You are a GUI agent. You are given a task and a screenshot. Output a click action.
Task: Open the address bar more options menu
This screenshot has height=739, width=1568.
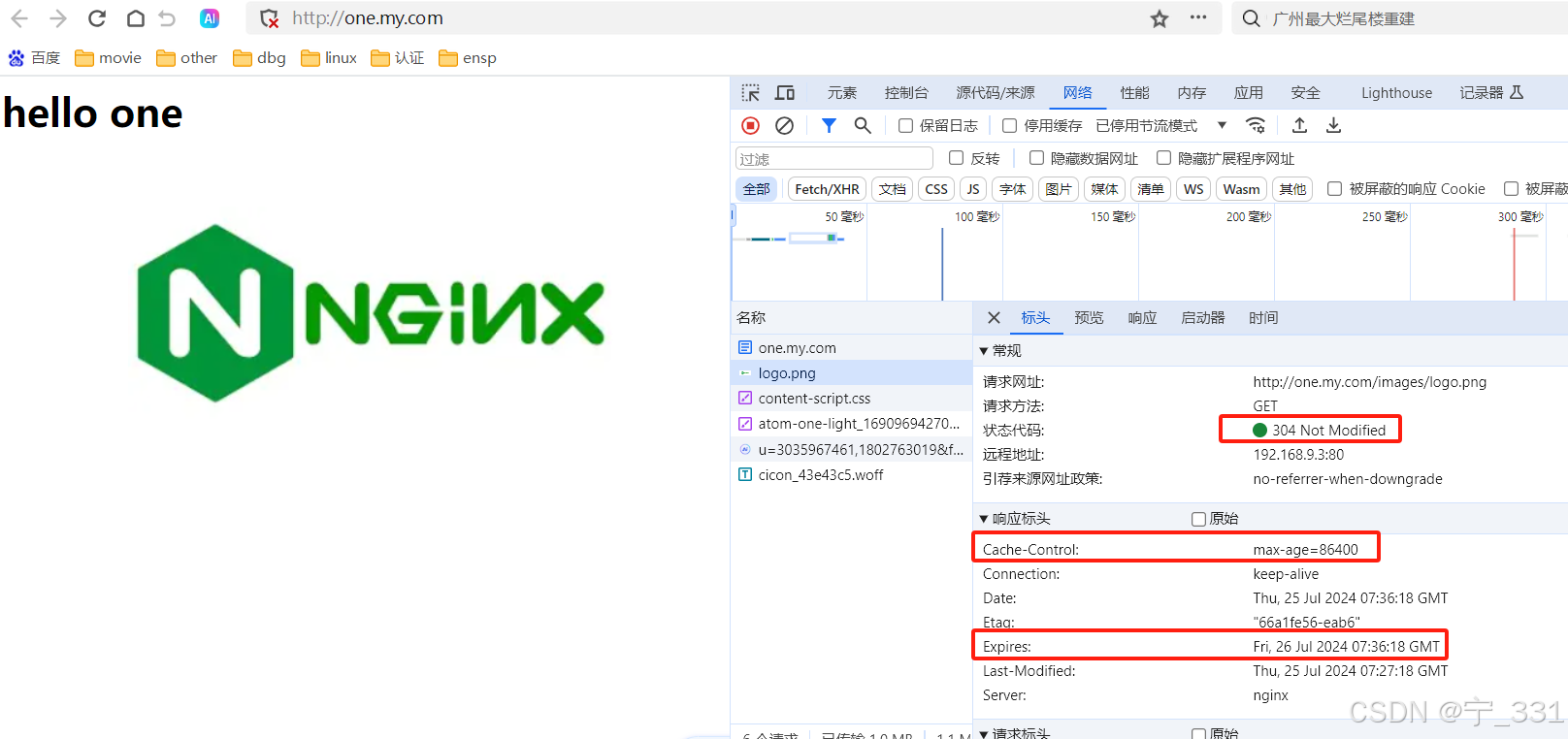(1198, 17)
